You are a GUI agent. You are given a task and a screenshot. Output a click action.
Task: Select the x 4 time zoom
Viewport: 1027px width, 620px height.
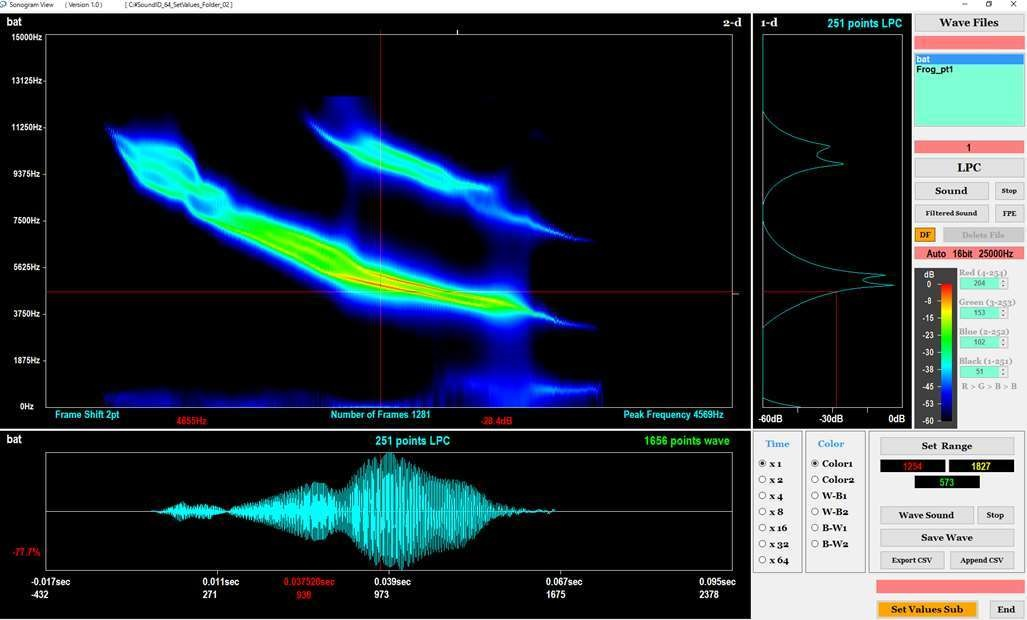(763, 496)
